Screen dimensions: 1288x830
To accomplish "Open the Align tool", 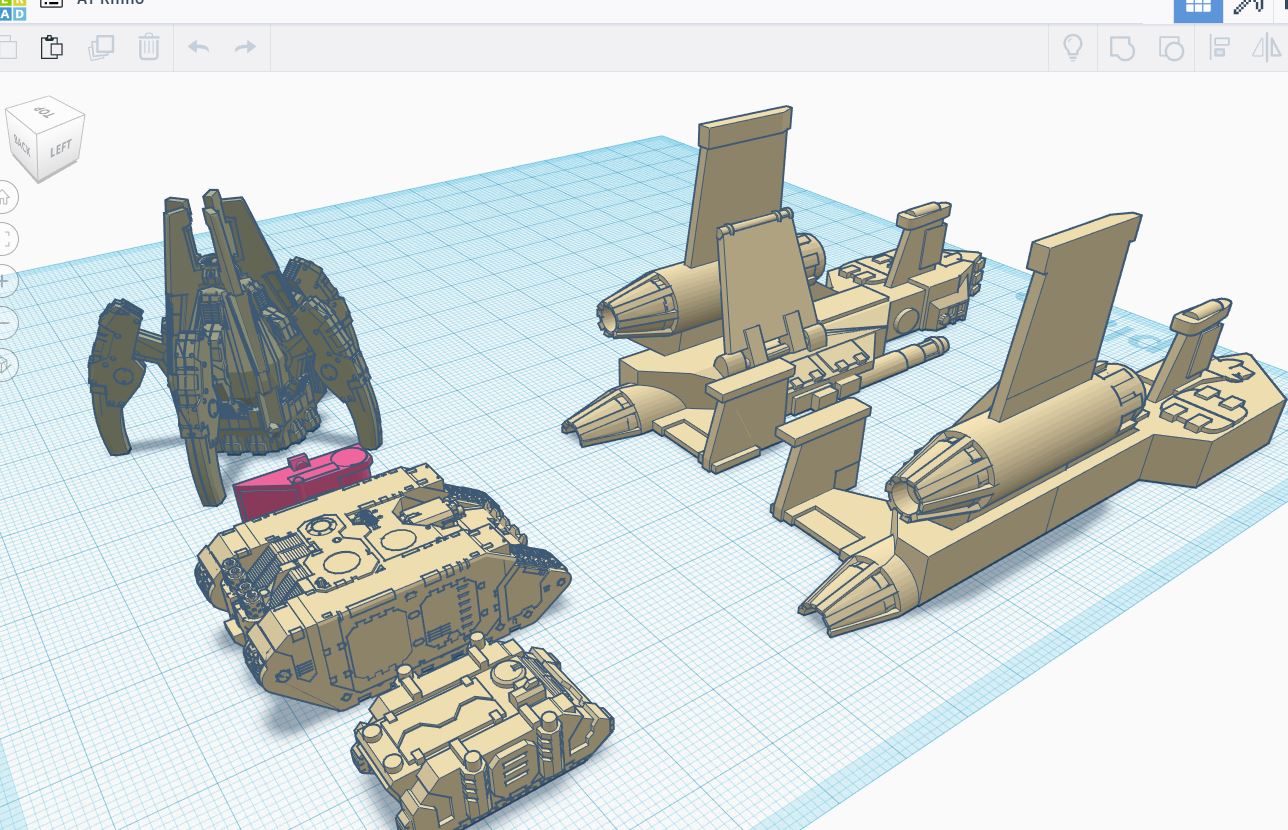I will [x=1219, y=48].
